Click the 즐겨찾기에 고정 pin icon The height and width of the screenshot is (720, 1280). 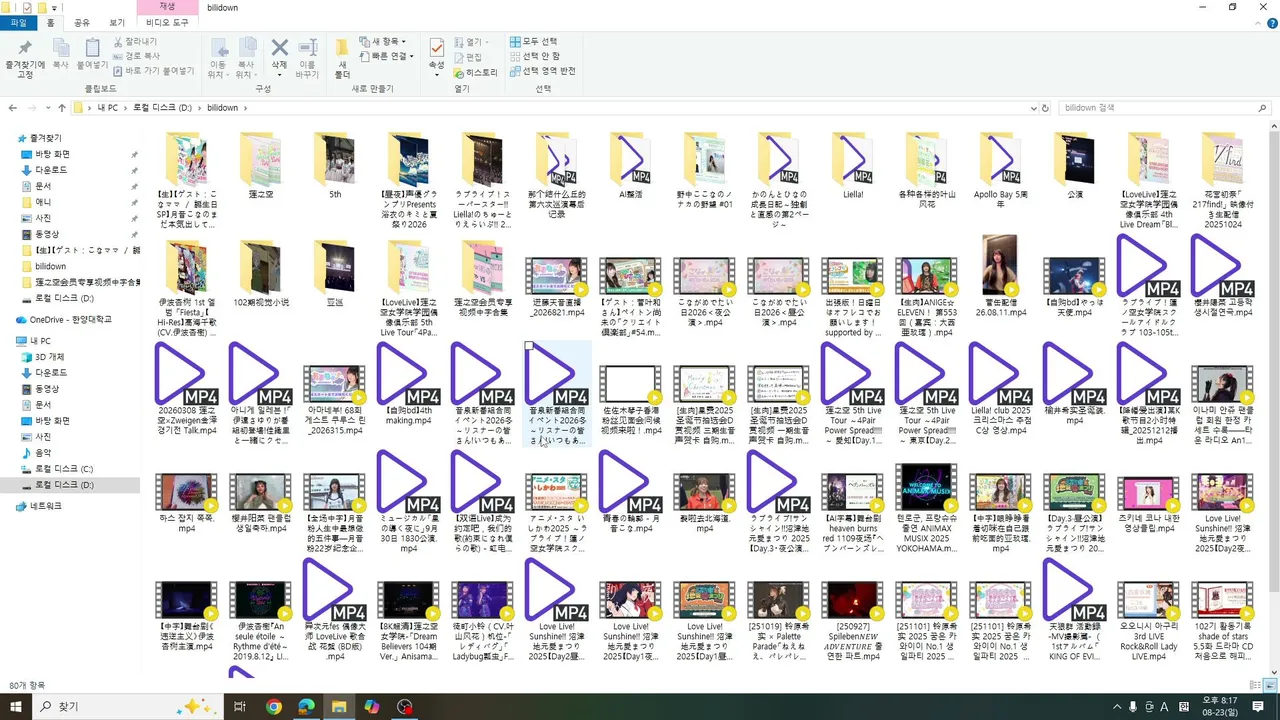(25, 48)
